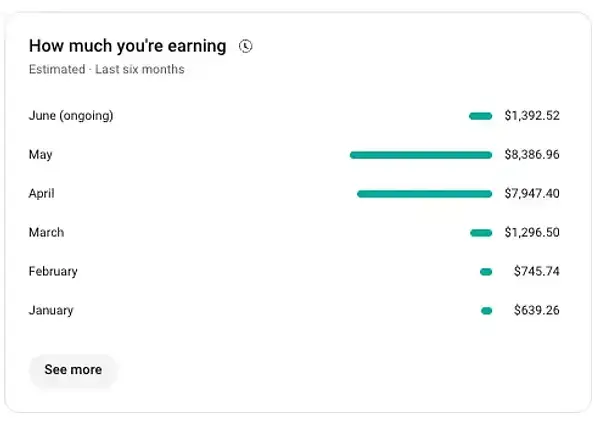The width and height of the screenshot is (600, 422).
Task: Click the January earnings bar
Action: [x=487, y=311]
